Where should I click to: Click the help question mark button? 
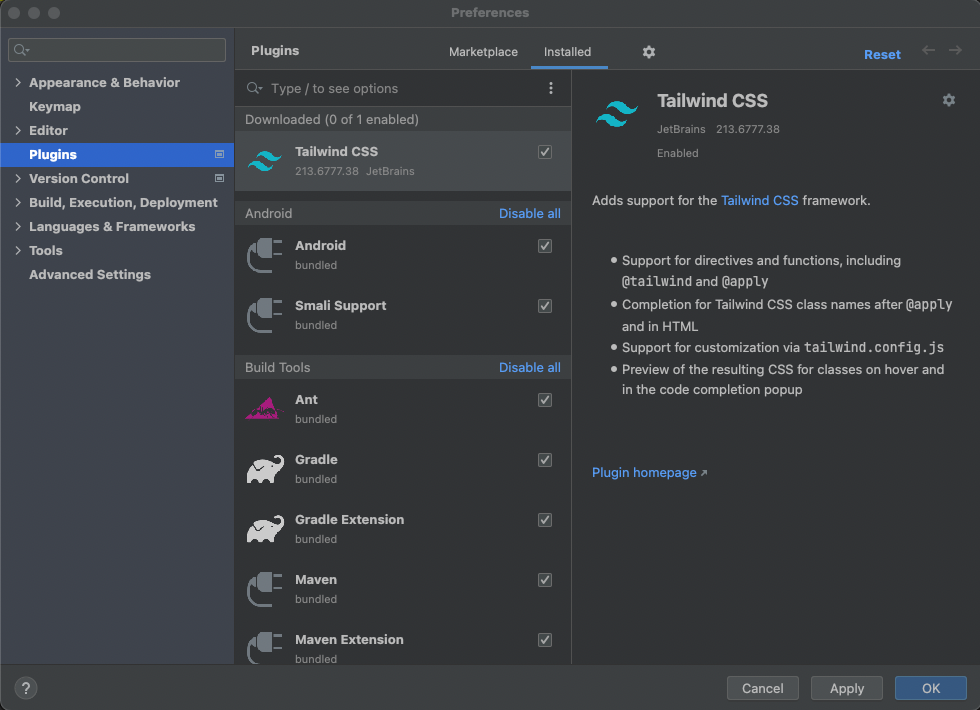(x=26, y=688)
